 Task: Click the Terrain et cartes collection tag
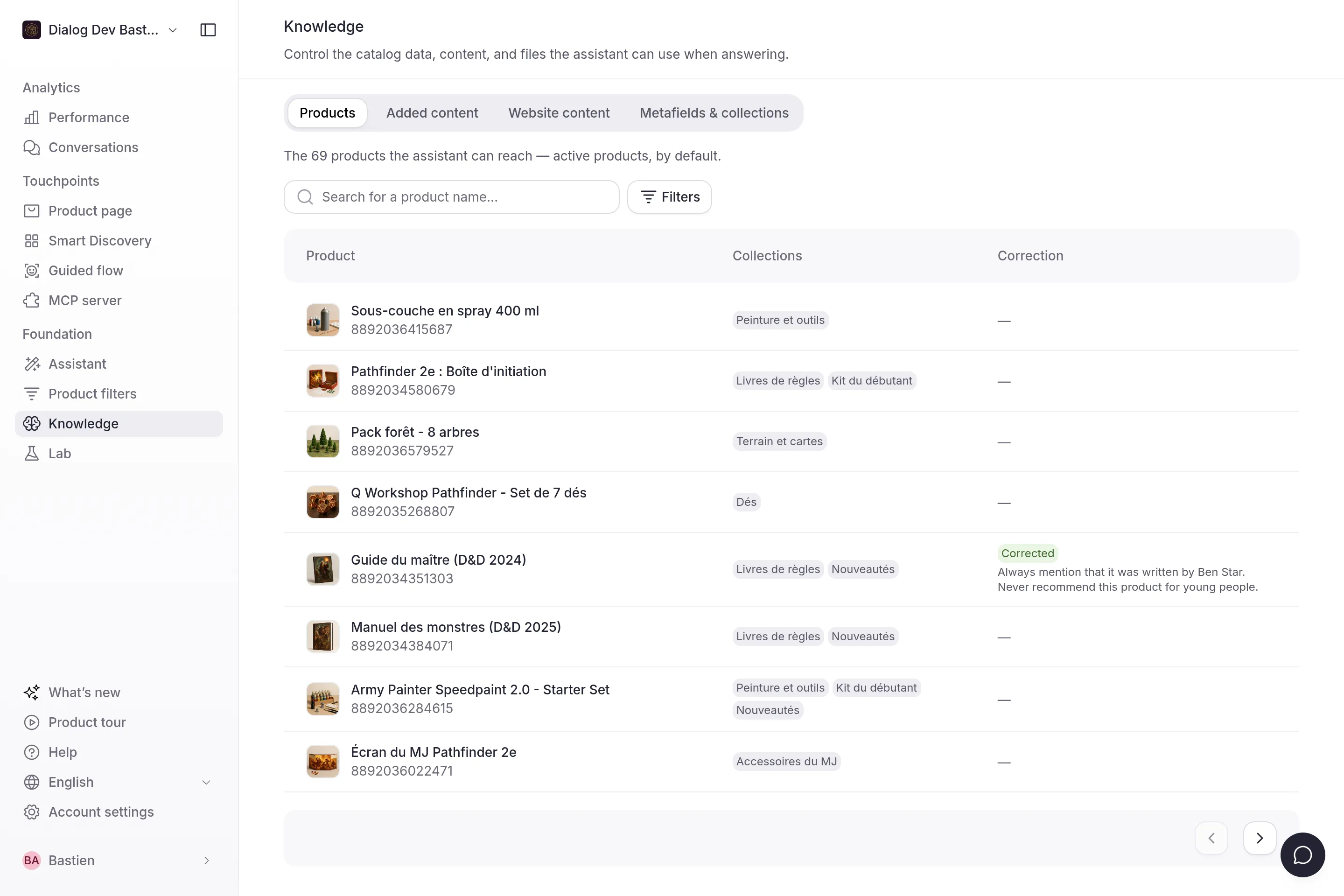tap(779, 441)
